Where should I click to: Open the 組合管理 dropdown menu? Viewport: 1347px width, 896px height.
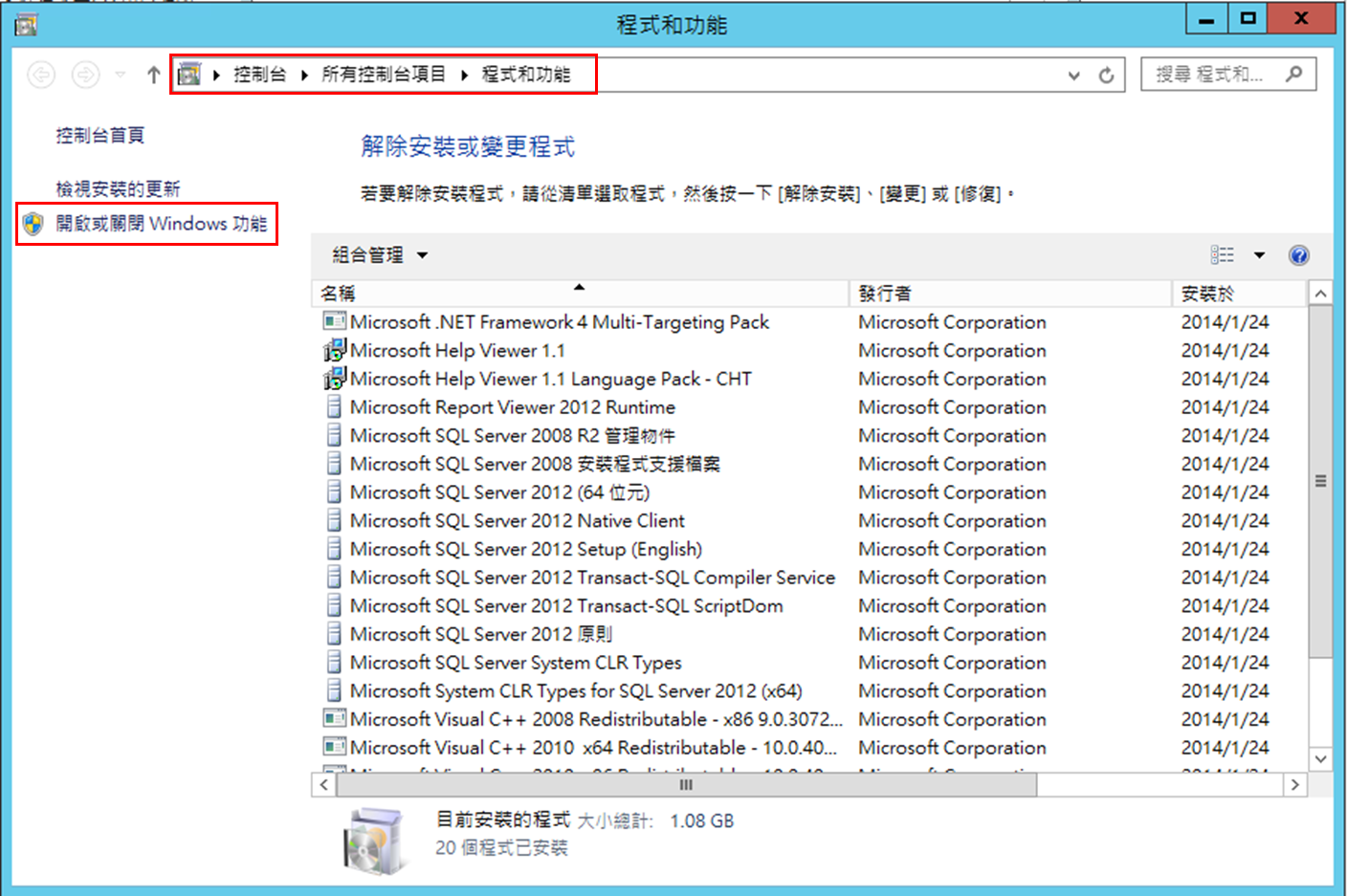point(380,255)
